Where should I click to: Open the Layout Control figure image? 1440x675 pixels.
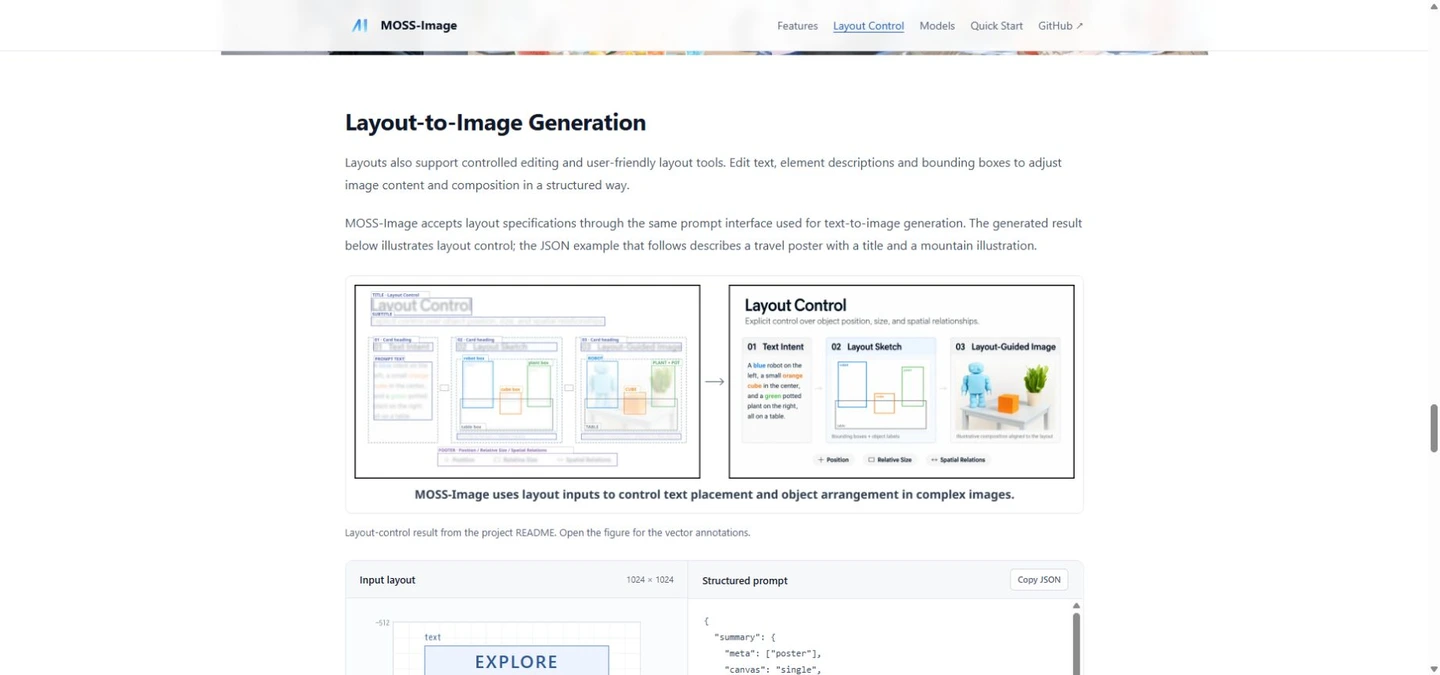click(x=714, y=381)
